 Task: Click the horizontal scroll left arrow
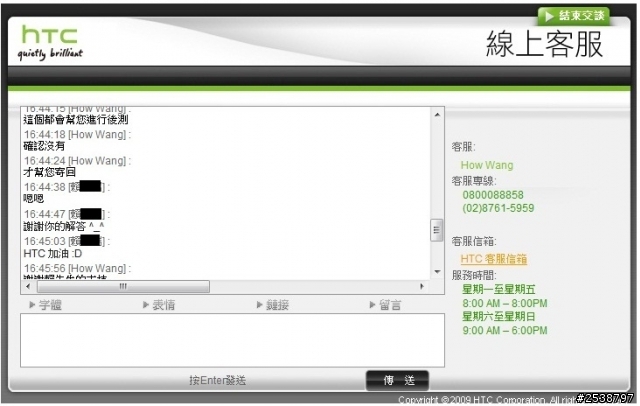(x=28, y=286)
